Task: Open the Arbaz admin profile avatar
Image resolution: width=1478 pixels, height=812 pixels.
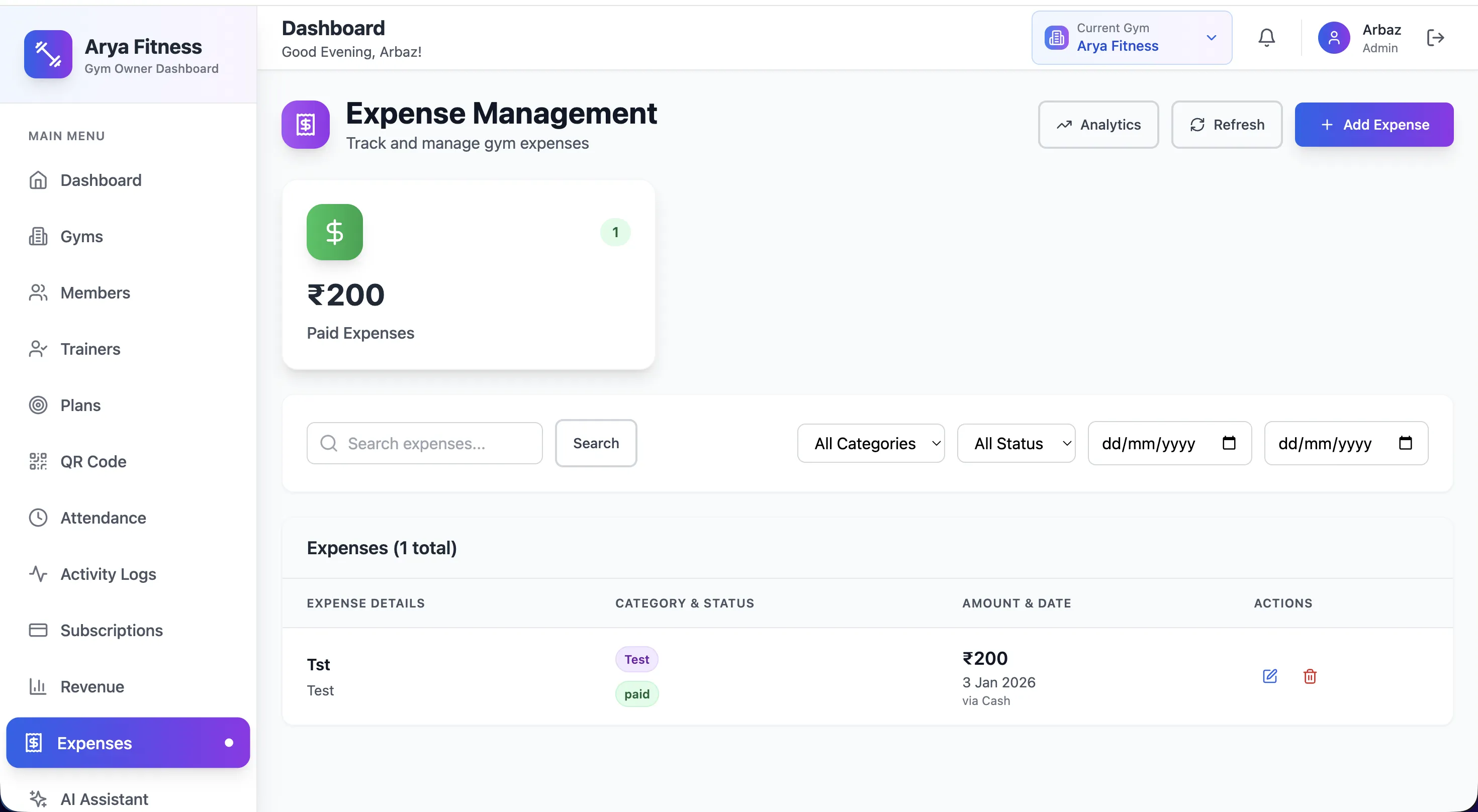Action: [1334, 37]
